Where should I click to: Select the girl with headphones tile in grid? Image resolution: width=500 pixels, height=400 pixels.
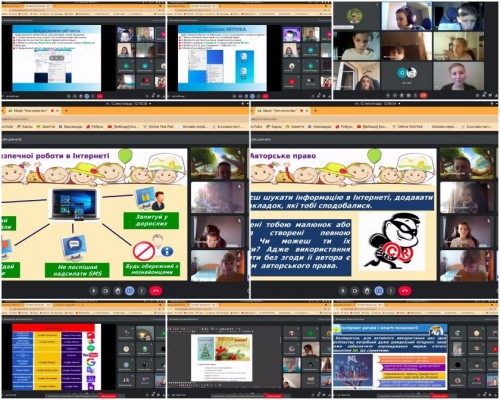(407, 17)
